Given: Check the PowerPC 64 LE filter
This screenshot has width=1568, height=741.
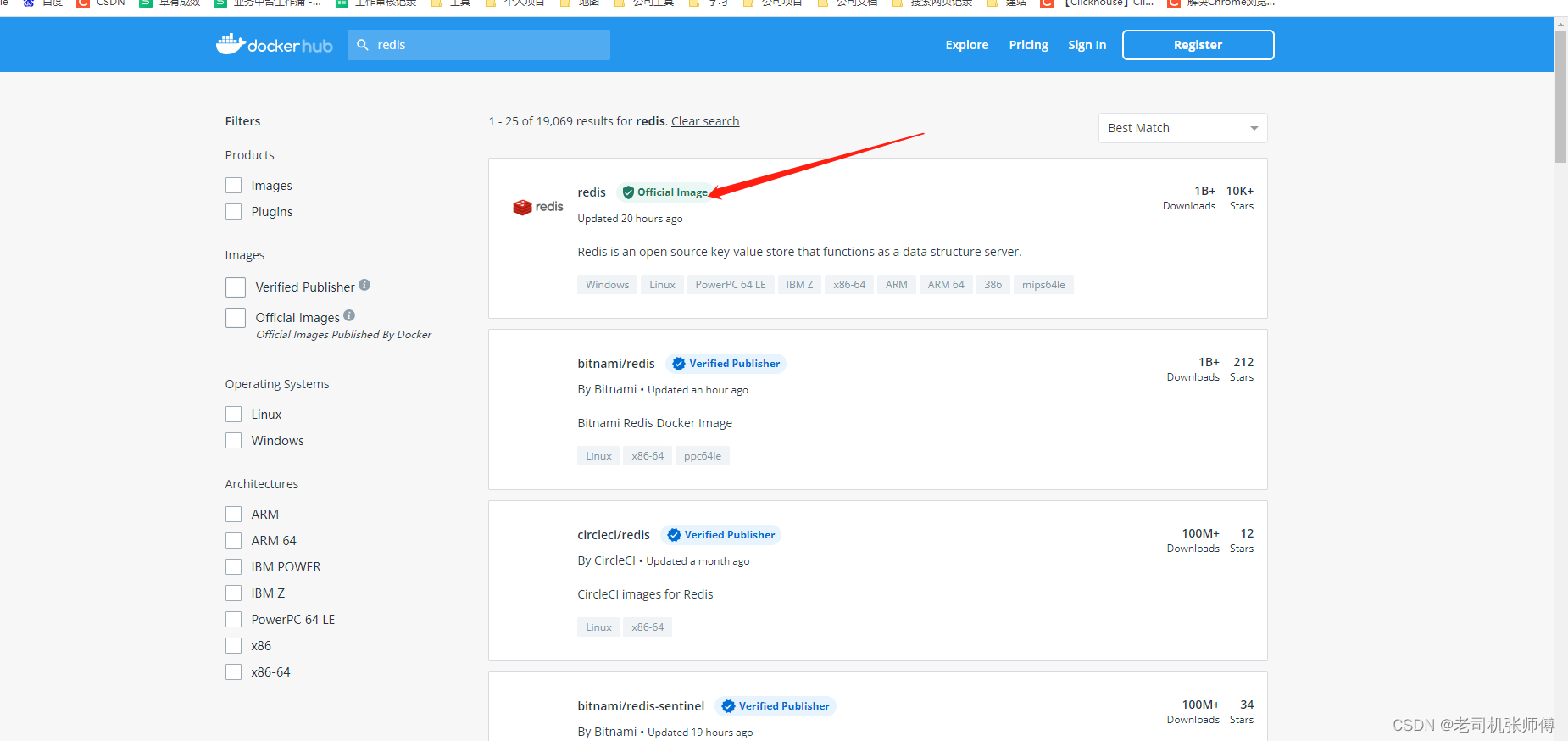Looking at the screenshot, I should (234, 620).
